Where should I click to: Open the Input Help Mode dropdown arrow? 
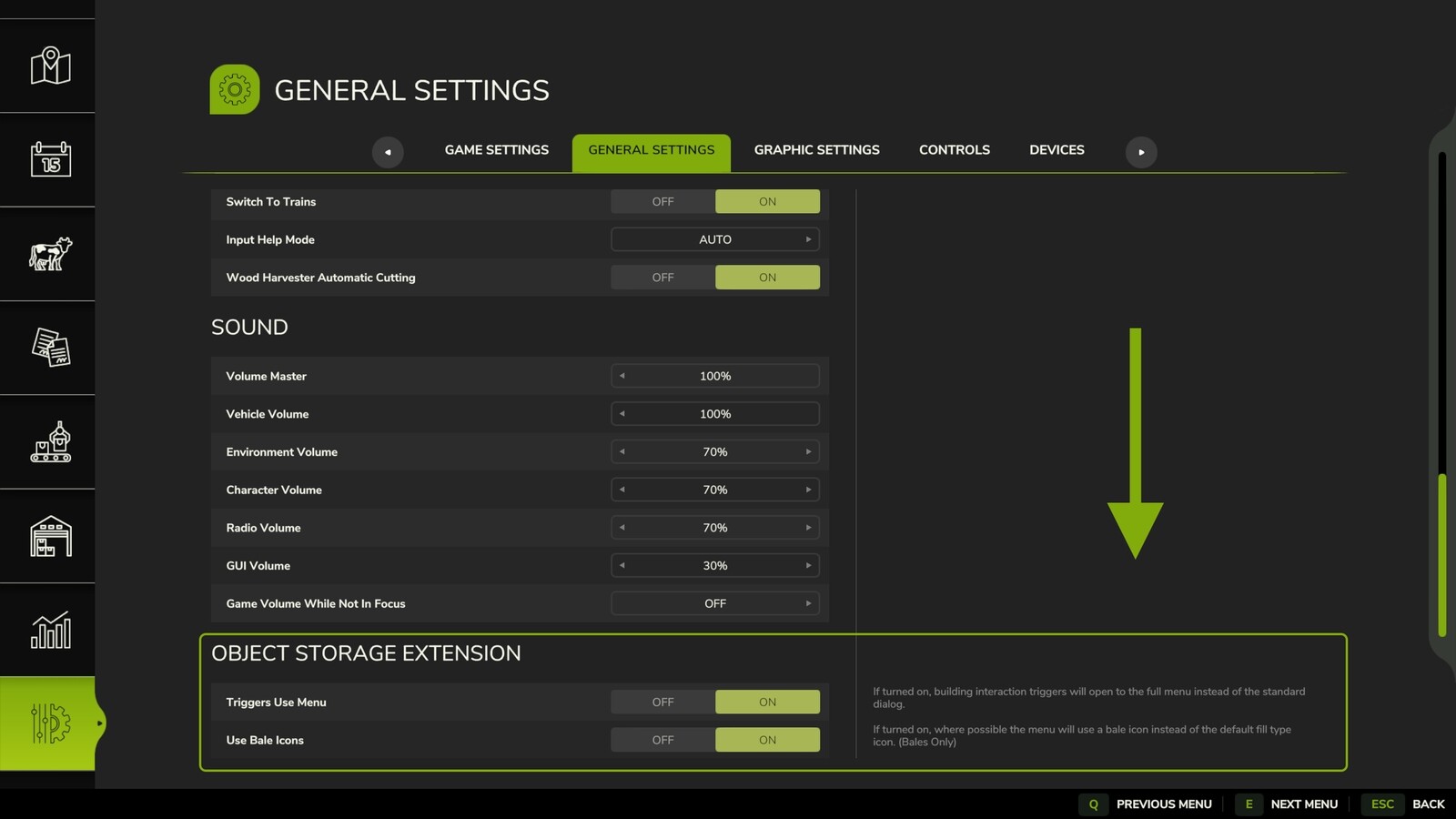(808, 238)
